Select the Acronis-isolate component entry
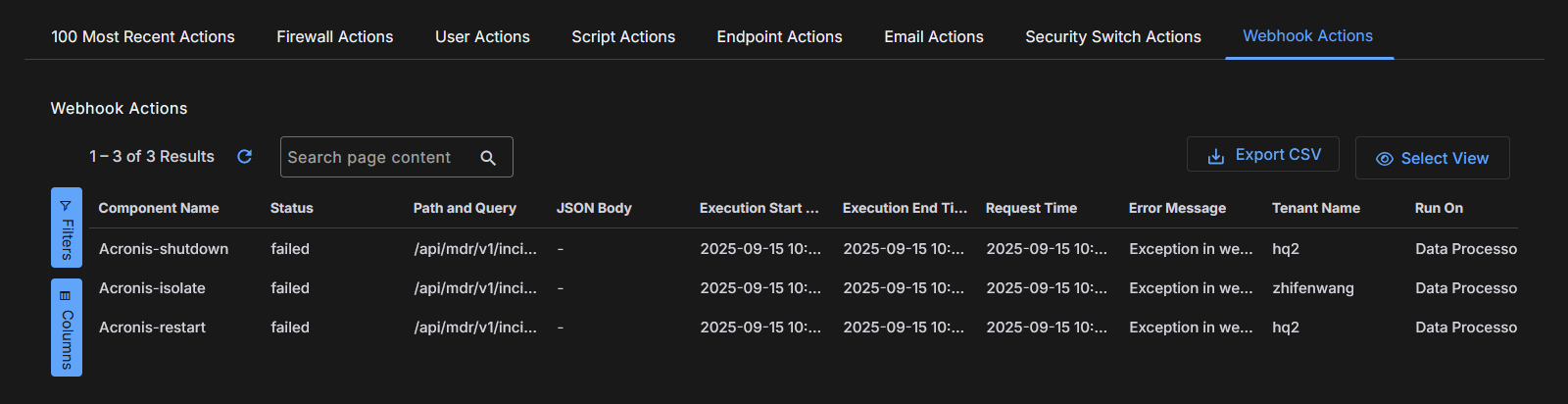 [x=152, y=288]
